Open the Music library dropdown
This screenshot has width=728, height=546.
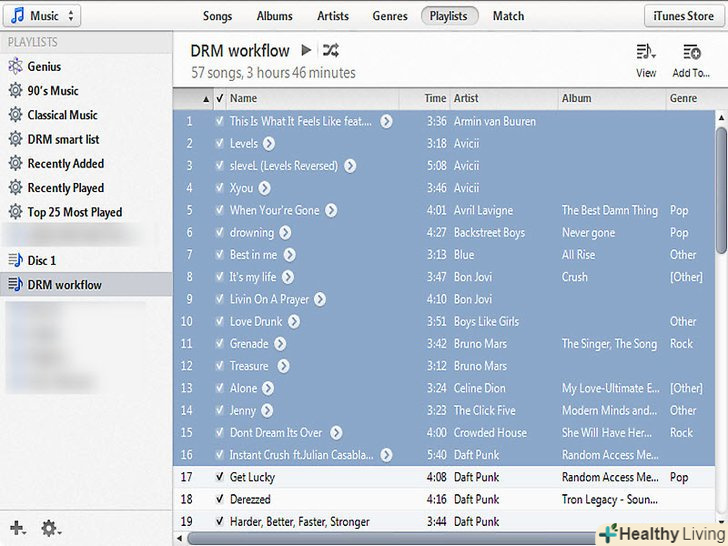point(41,16)
